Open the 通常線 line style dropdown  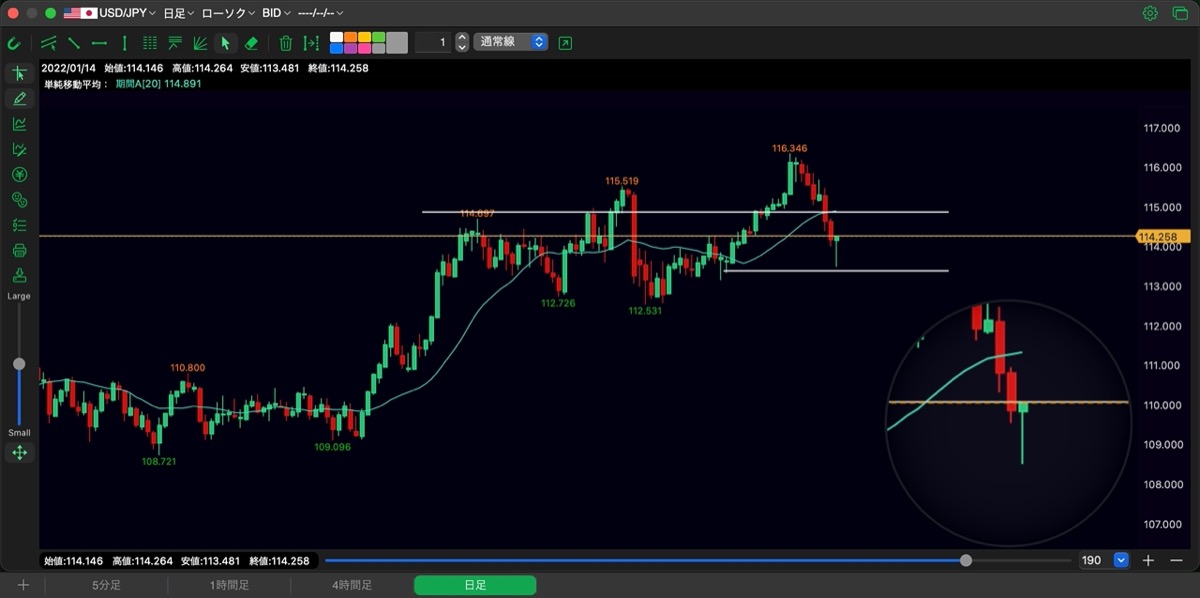coord(511,42)
